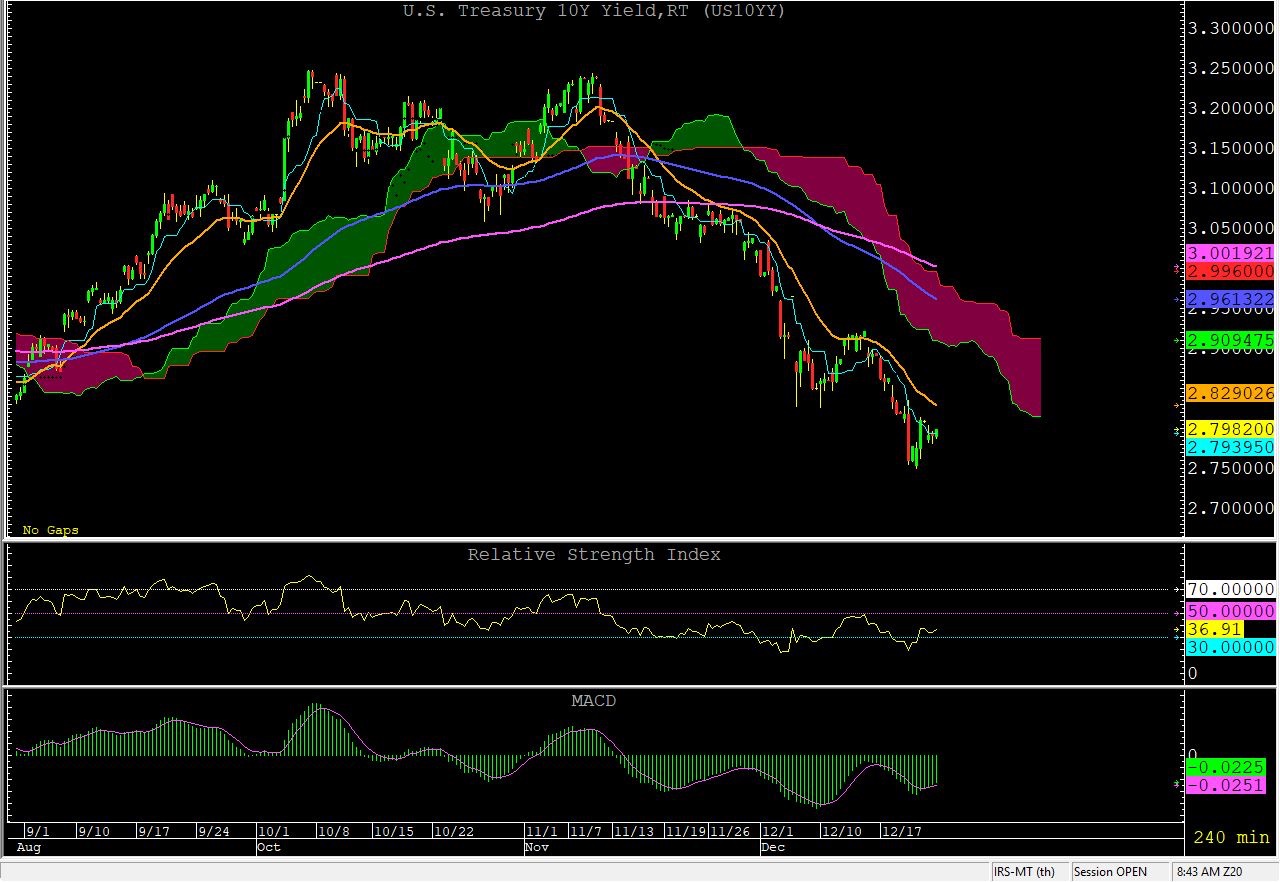Click the Nov month label
The width and height of the screenshot is (1280, 882).
point(538,848)
